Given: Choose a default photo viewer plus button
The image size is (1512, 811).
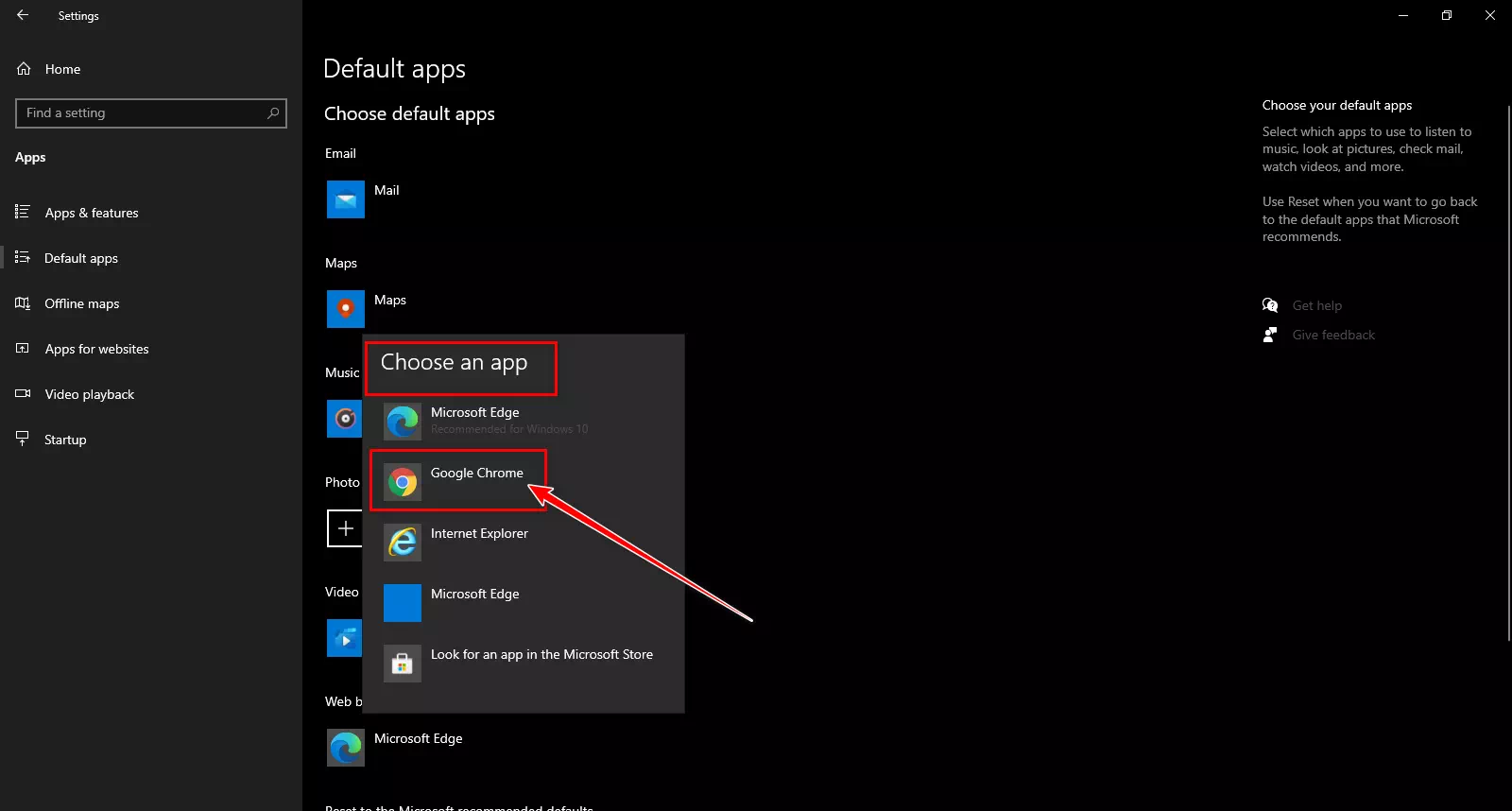Looking at the screenshot, I should (x=344, y=528).
